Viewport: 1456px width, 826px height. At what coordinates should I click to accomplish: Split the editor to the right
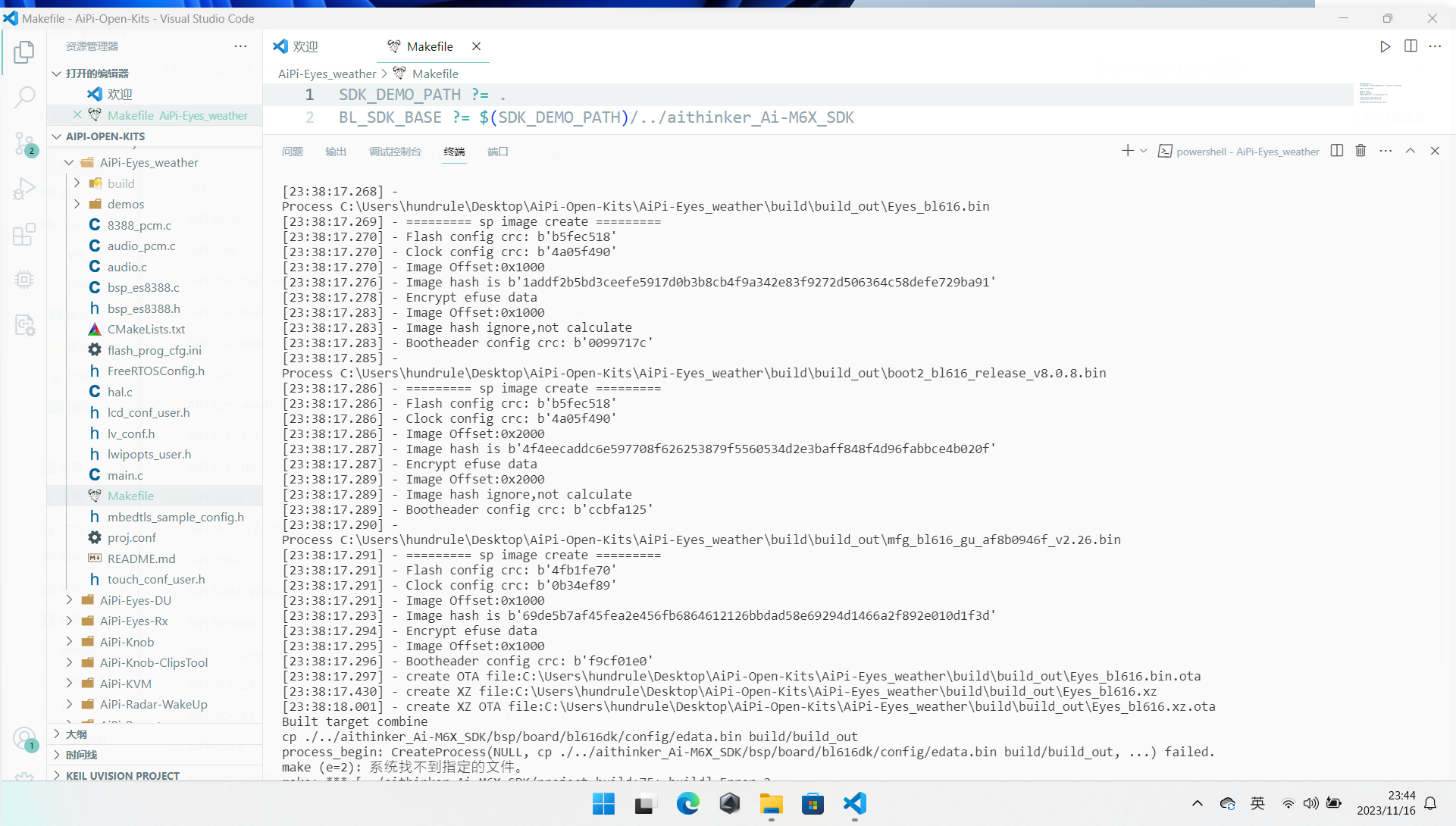point(1411,46)
